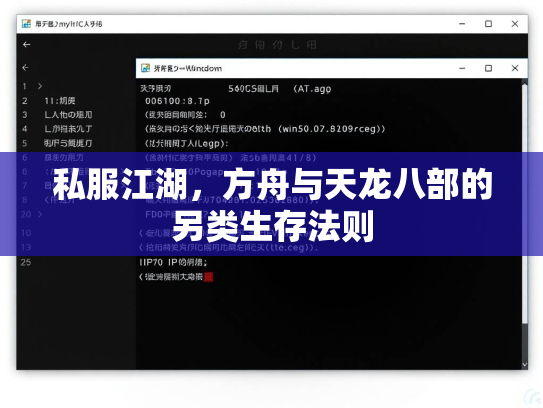Click the '(AT.agp' text in the header row

point(312,89)
